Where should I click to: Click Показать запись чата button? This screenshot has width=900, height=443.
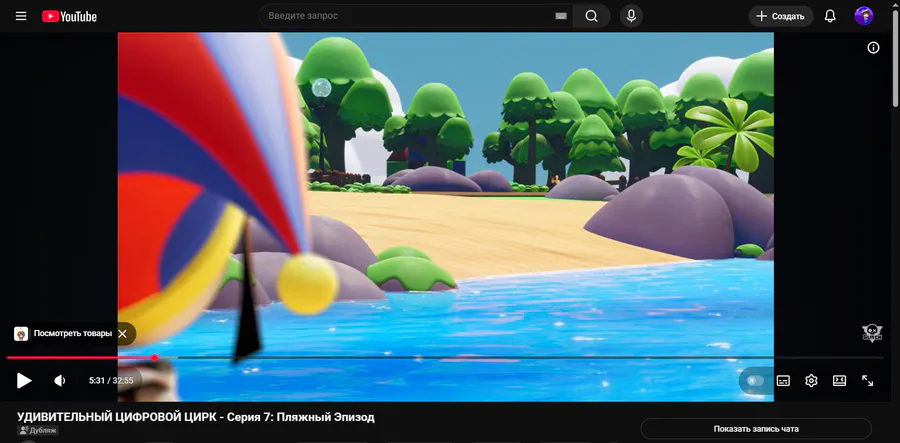pyautogui.click(x=756, y=429)
